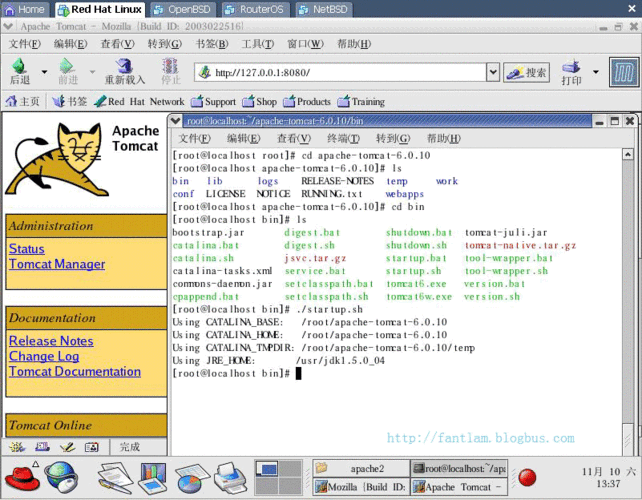642x500 pixels.
Task: Close the VM tab bar with X
Action: point(632,8)
